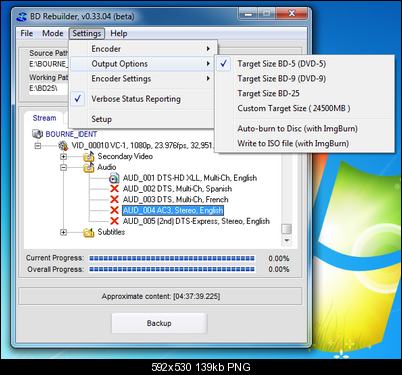Viewport: 402px width, 375px height.
Task: Open the Mode menu
Action: [x=53, y=33]
